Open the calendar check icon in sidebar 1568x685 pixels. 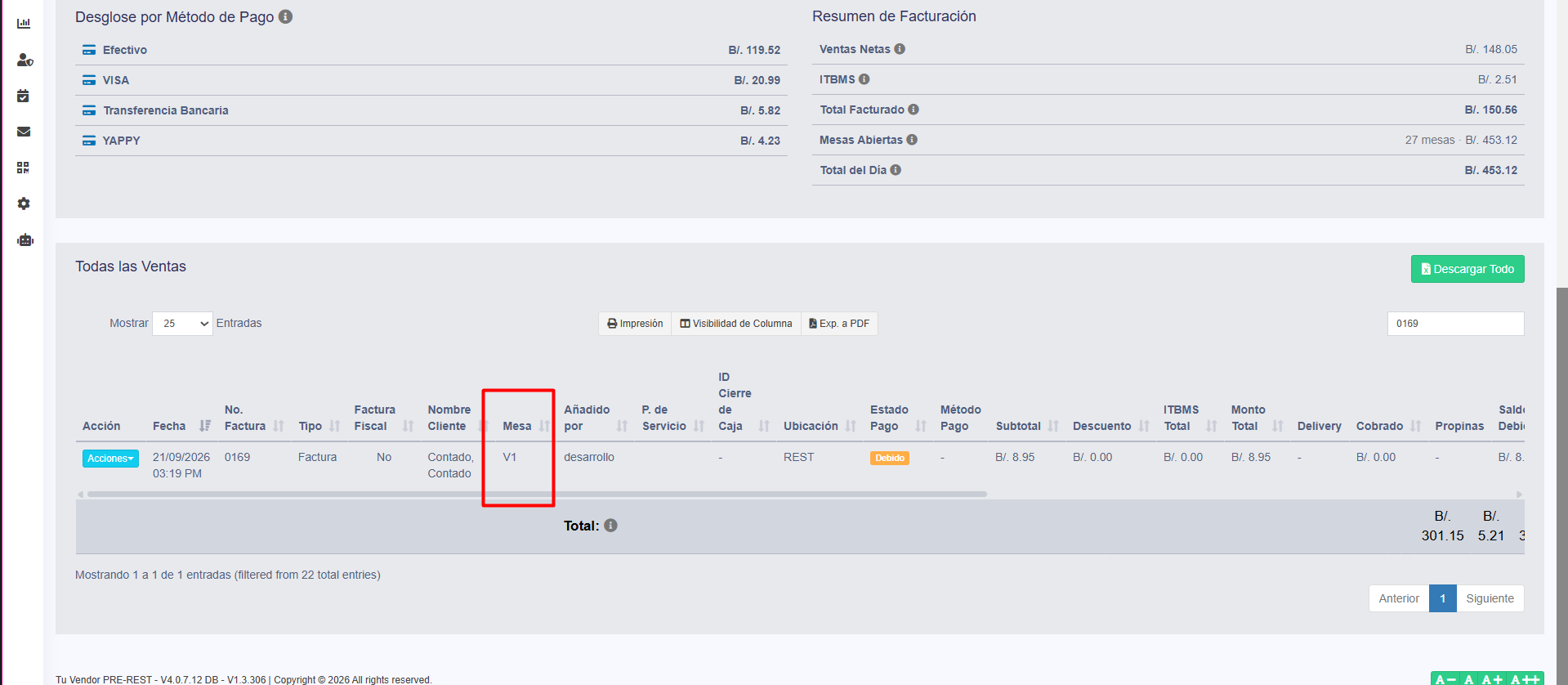(x=23, y=96)
